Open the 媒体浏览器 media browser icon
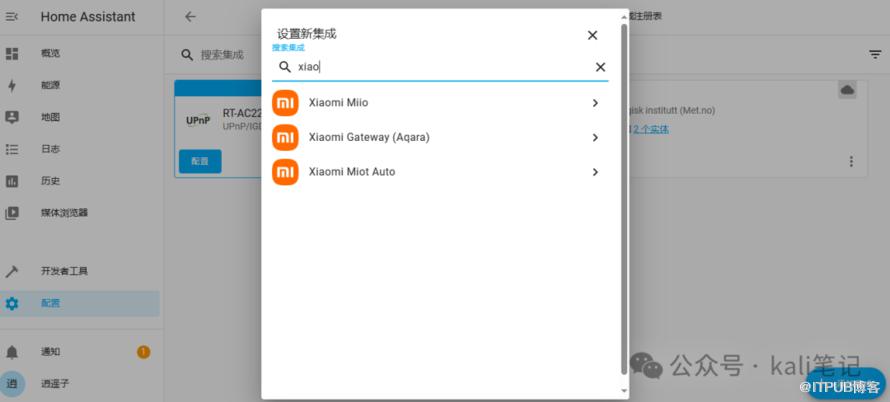This screenshot has width=890, height=402. click(12, 213)
